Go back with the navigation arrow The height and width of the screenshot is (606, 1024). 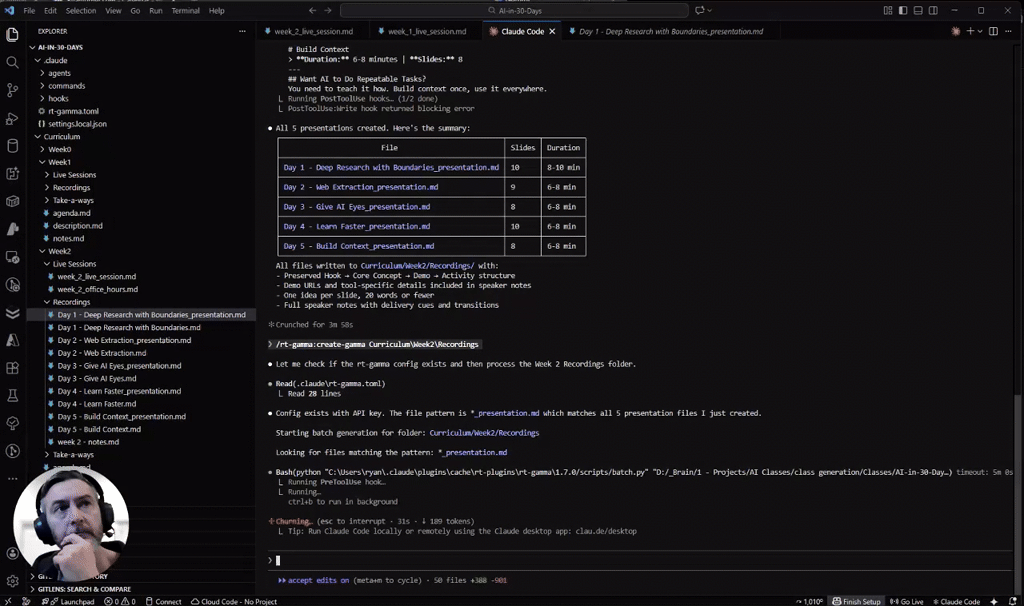click(x=312, y=10)
